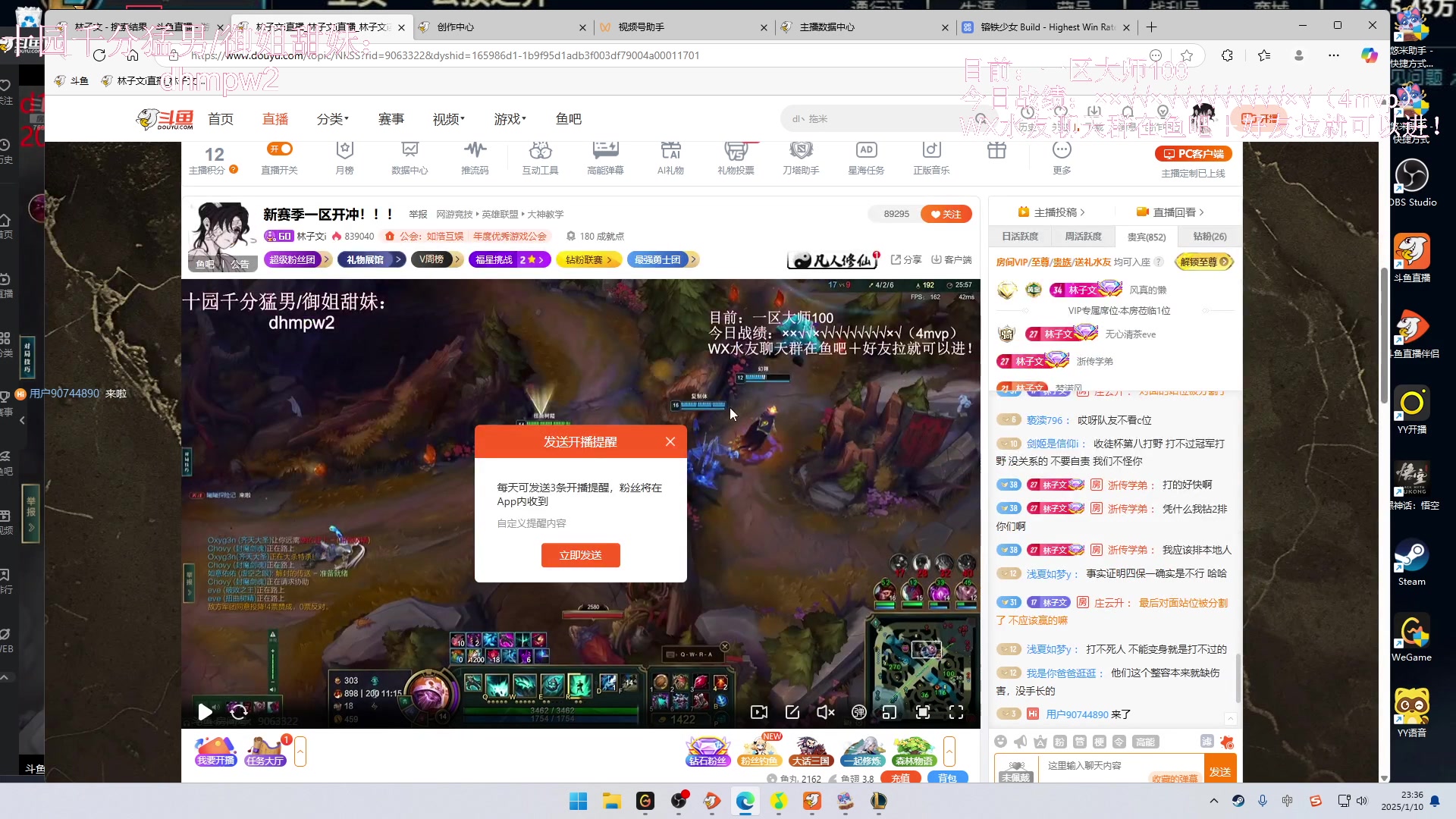The image size is (1456, 819).
Task: Click the 举报 report link
Action: pyautogui.click(x=418, y=215)
